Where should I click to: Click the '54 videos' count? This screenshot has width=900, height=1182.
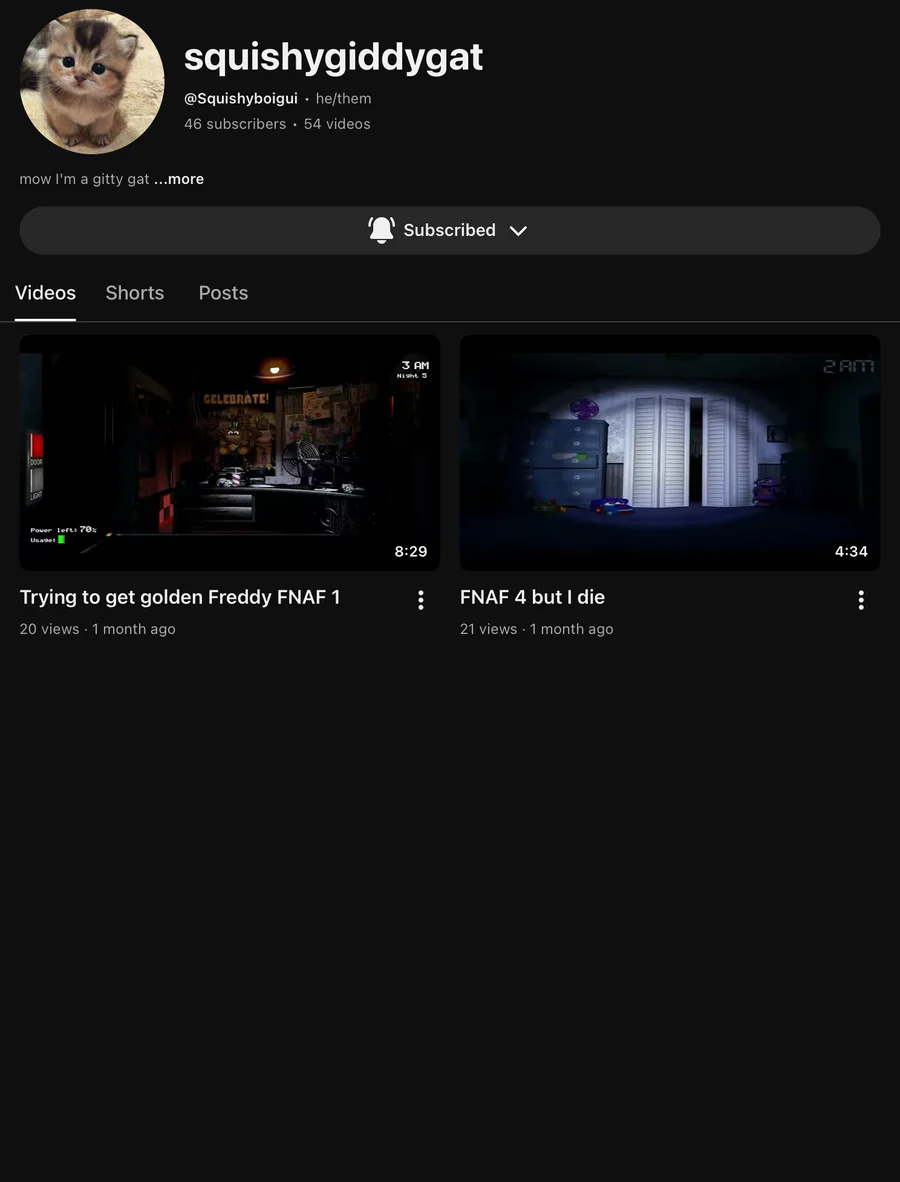point(337,124)
